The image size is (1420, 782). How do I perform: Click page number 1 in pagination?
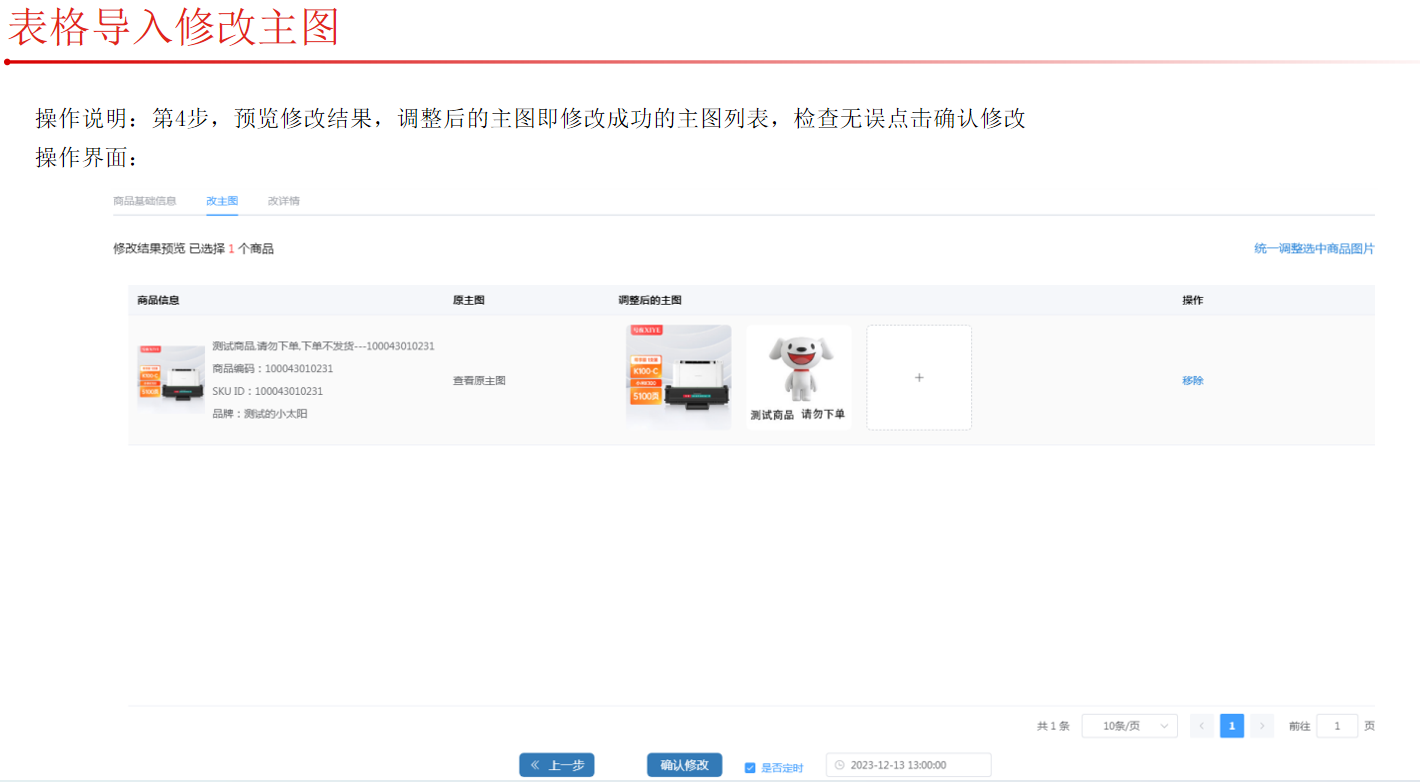pos(1232,726)
